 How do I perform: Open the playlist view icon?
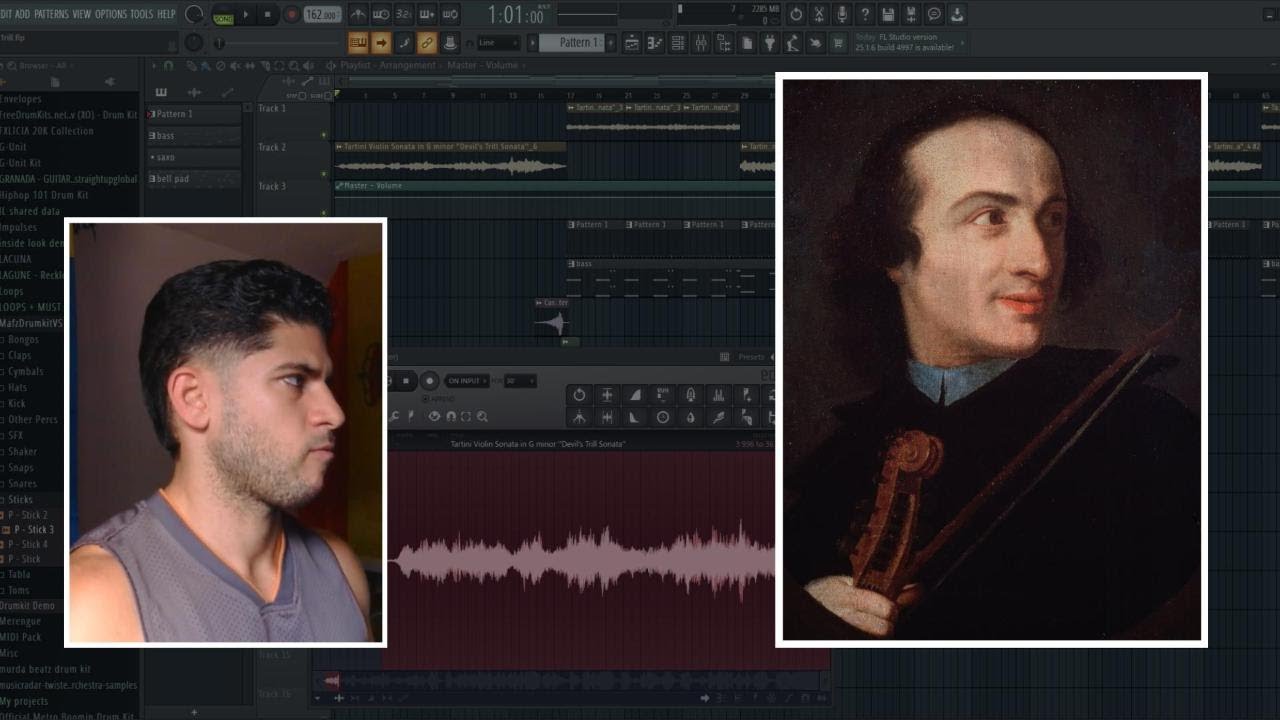[632, 43]
